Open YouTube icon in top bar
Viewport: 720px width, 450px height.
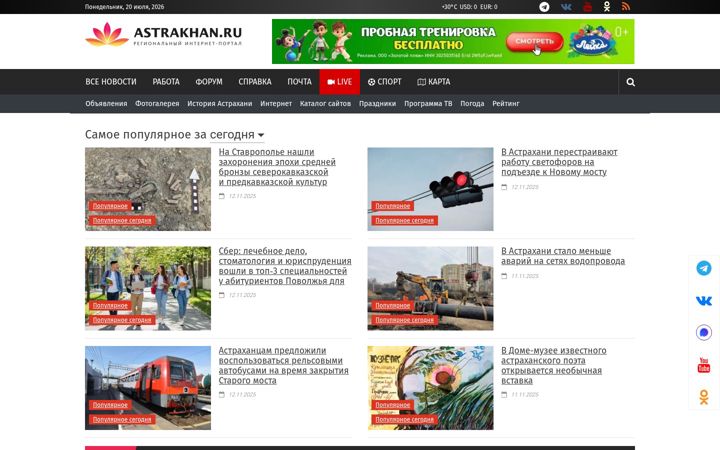(587, 7)
